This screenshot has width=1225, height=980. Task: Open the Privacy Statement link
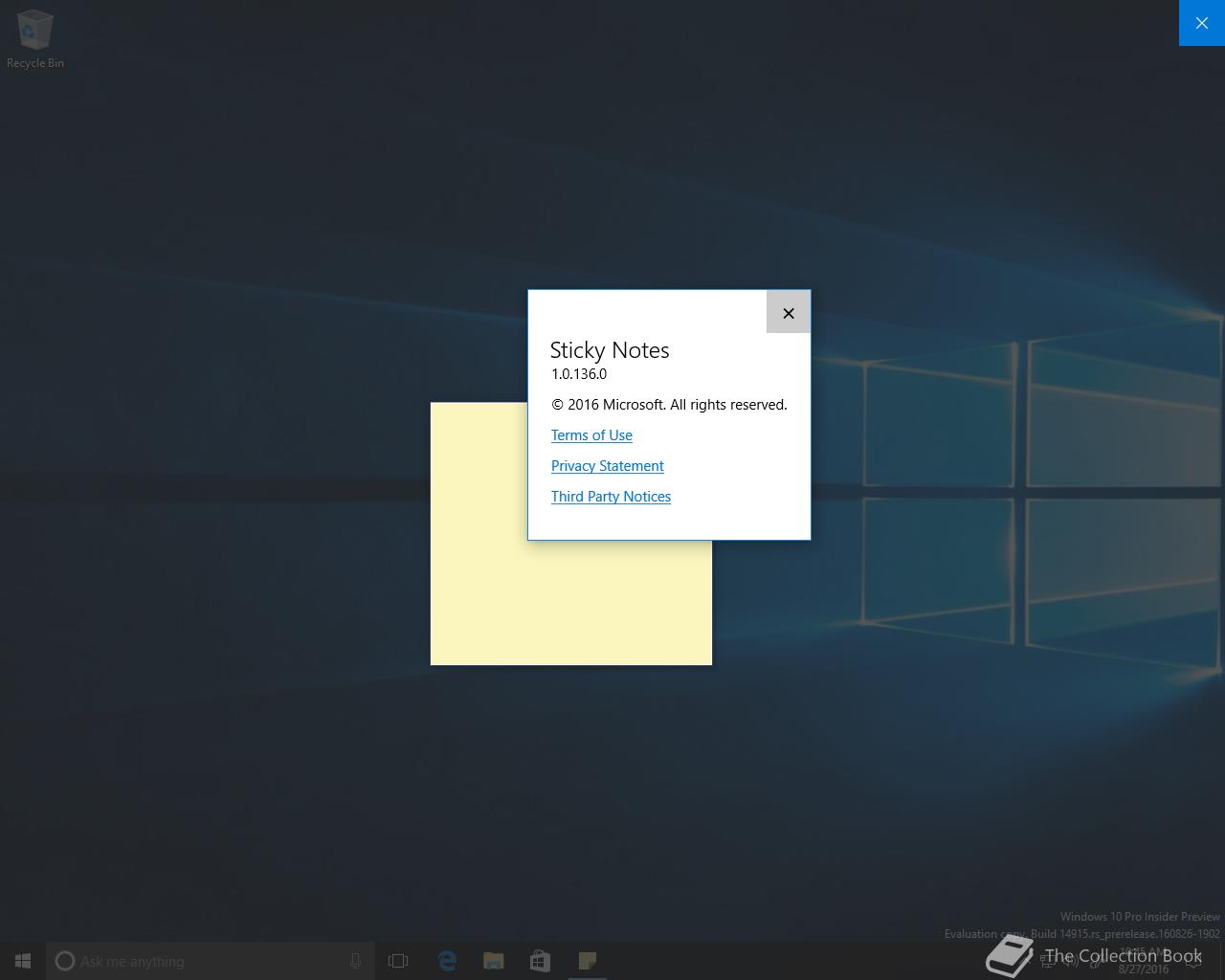(607, 466)
